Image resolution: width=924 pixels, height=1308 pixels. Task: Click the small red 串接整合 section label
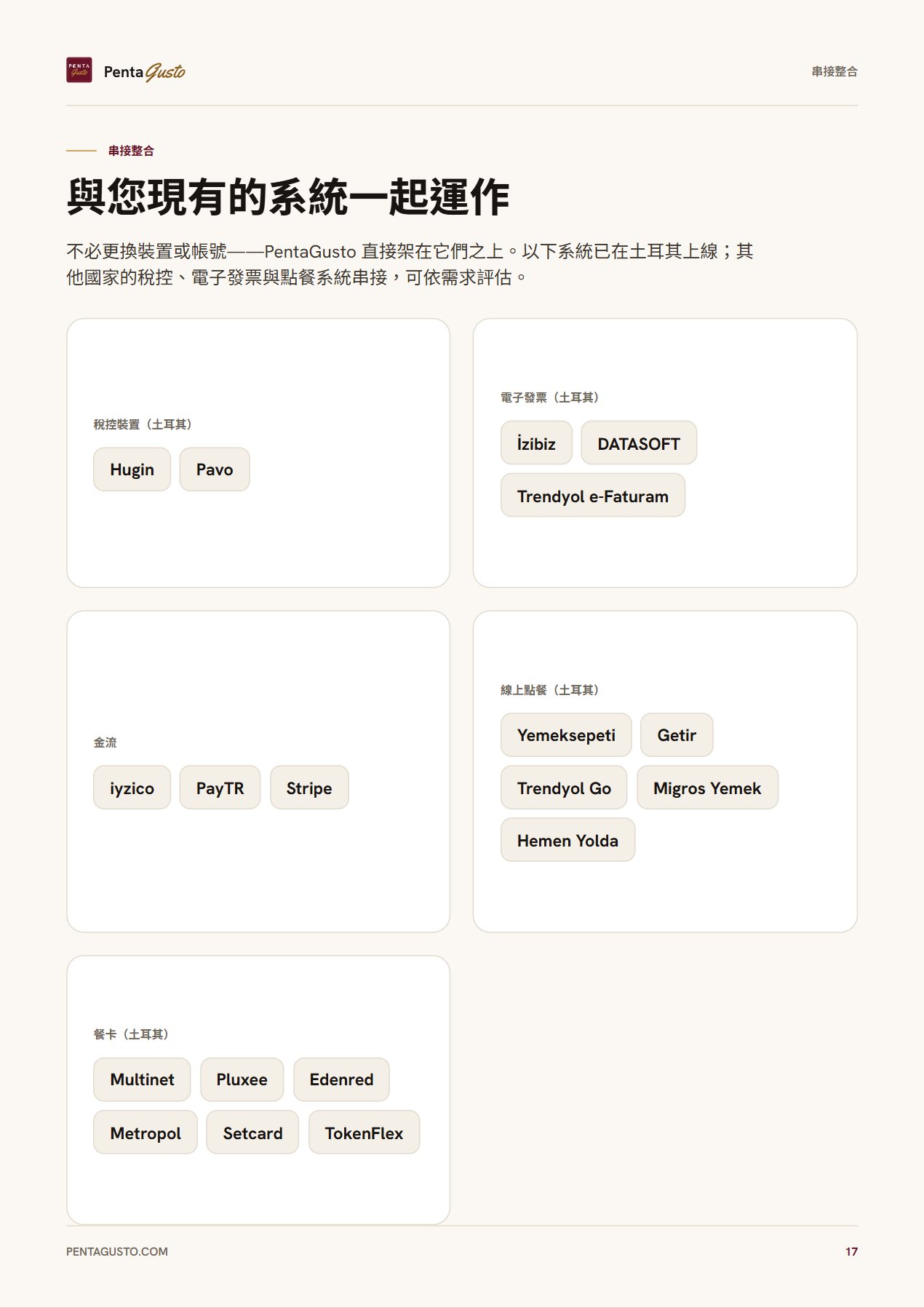[x=131, y=151]
